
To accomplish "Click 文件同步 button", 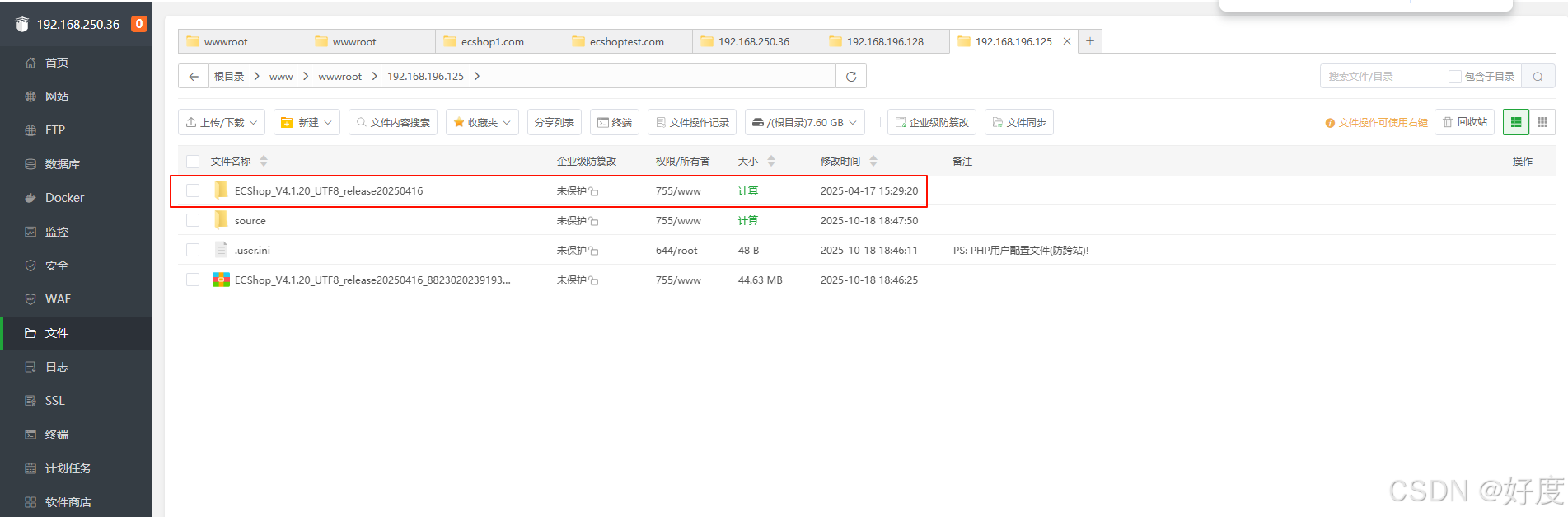I will click(1019, 122).
